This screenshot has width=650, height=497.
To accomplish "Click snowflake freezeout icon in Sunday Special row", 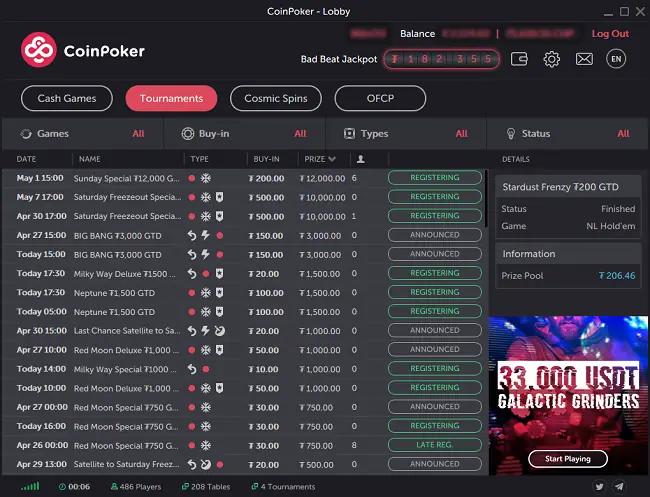I will pyautogui.click(x=206, y=178).
